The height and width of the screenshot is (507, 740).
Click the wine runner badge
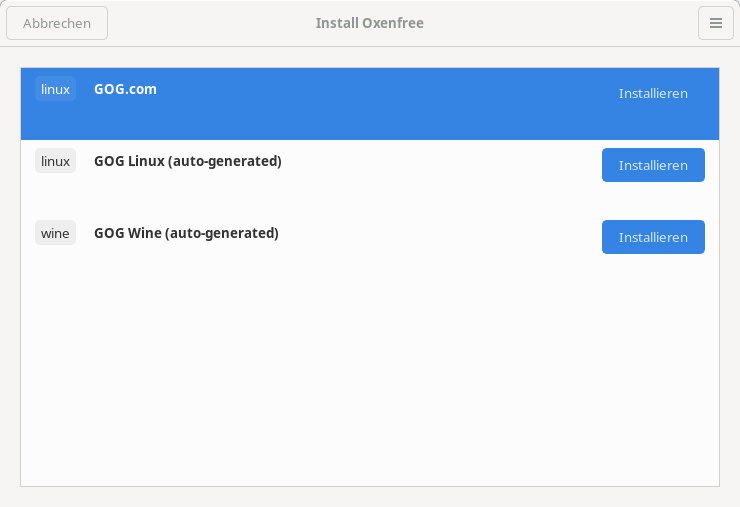click(x=55, y=233)
